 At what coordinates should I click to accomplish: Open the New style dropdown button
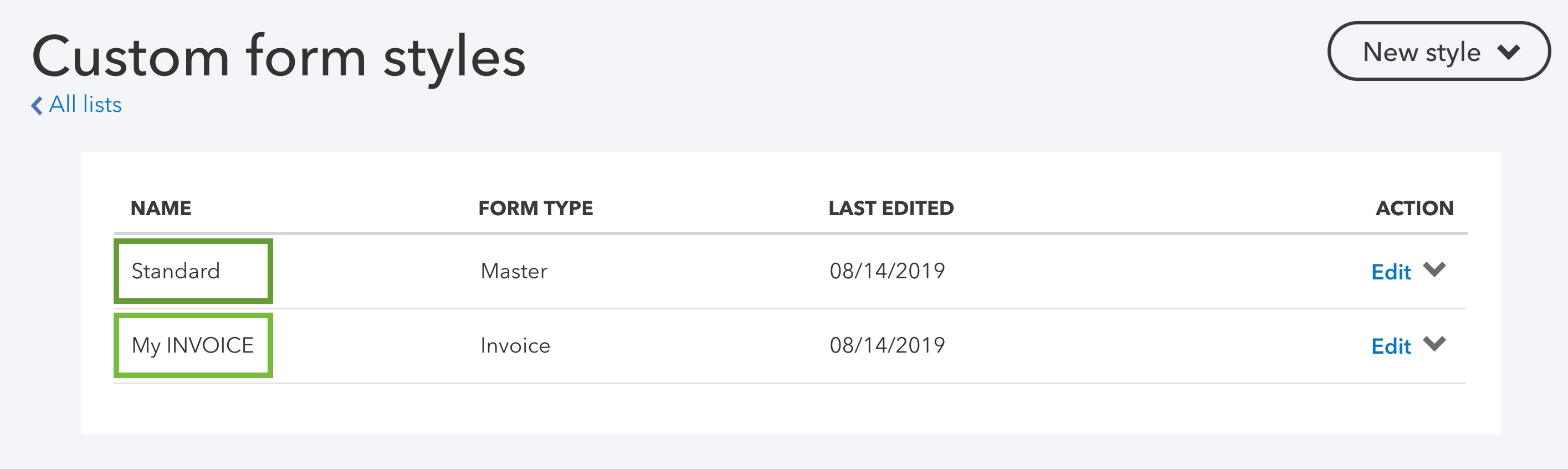tap(1438, 51)
